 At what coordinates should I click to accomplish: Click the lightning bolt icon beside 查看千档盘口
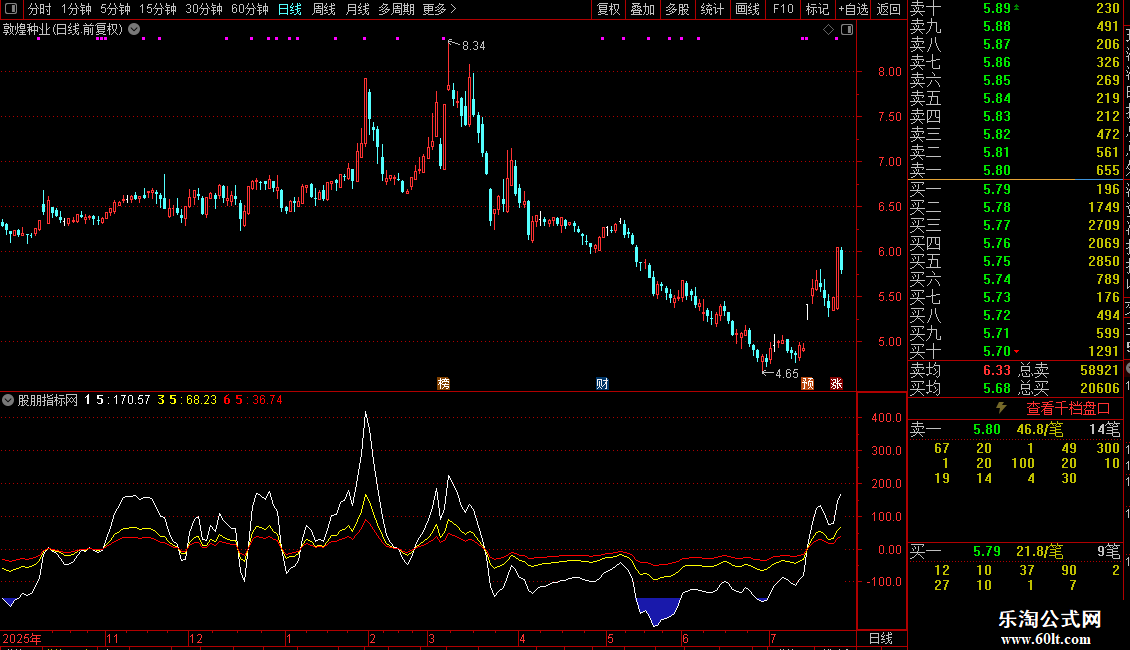1001,408
